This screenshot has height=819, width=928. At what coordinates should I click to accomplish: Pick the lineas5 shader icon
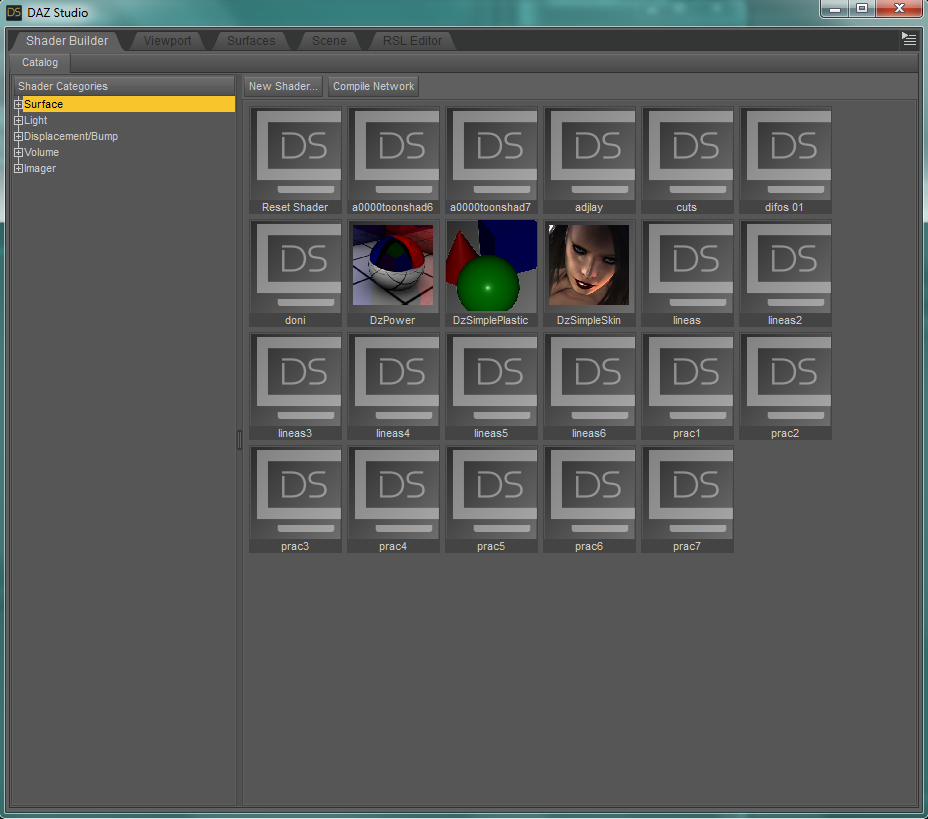pyautogui.click(x=491, y=386)
